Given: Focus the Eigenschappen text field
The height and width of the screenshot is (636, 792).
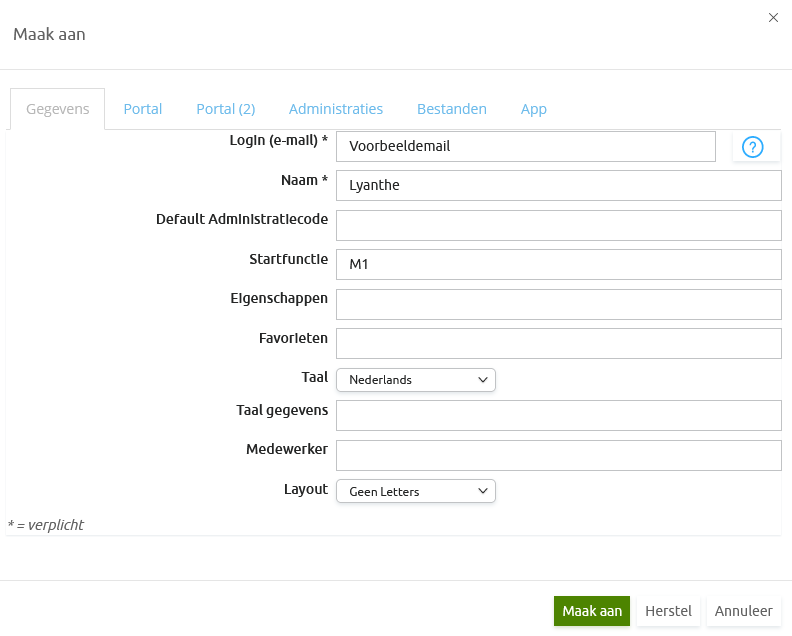Looking at the screenshot, I should coord(558,304).
